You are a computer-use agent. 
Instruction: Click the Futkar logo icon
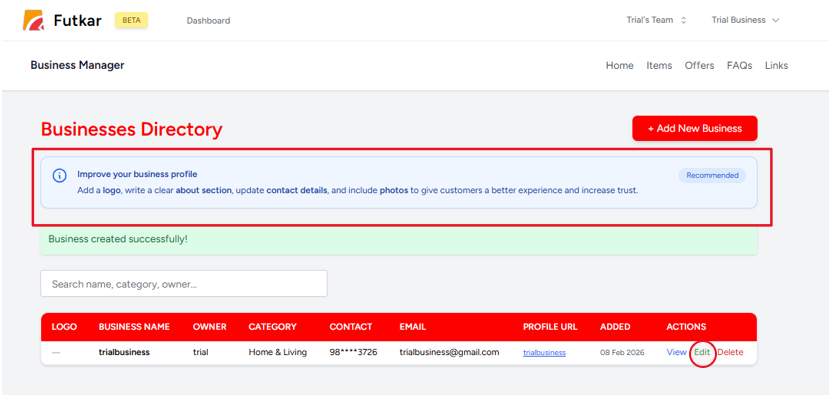33,21
